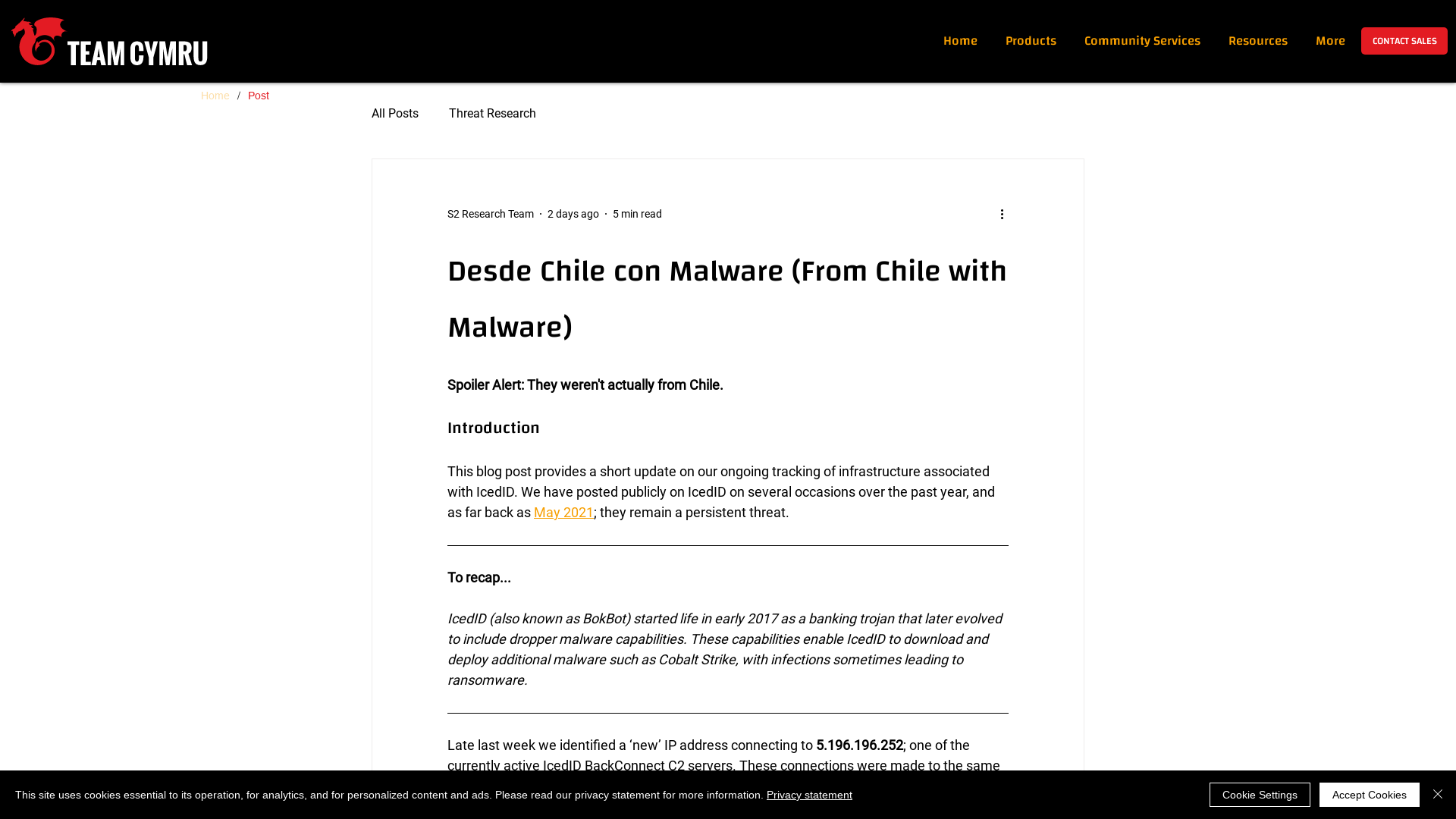Click Accept Cookies button

(x=1369, y=795)
